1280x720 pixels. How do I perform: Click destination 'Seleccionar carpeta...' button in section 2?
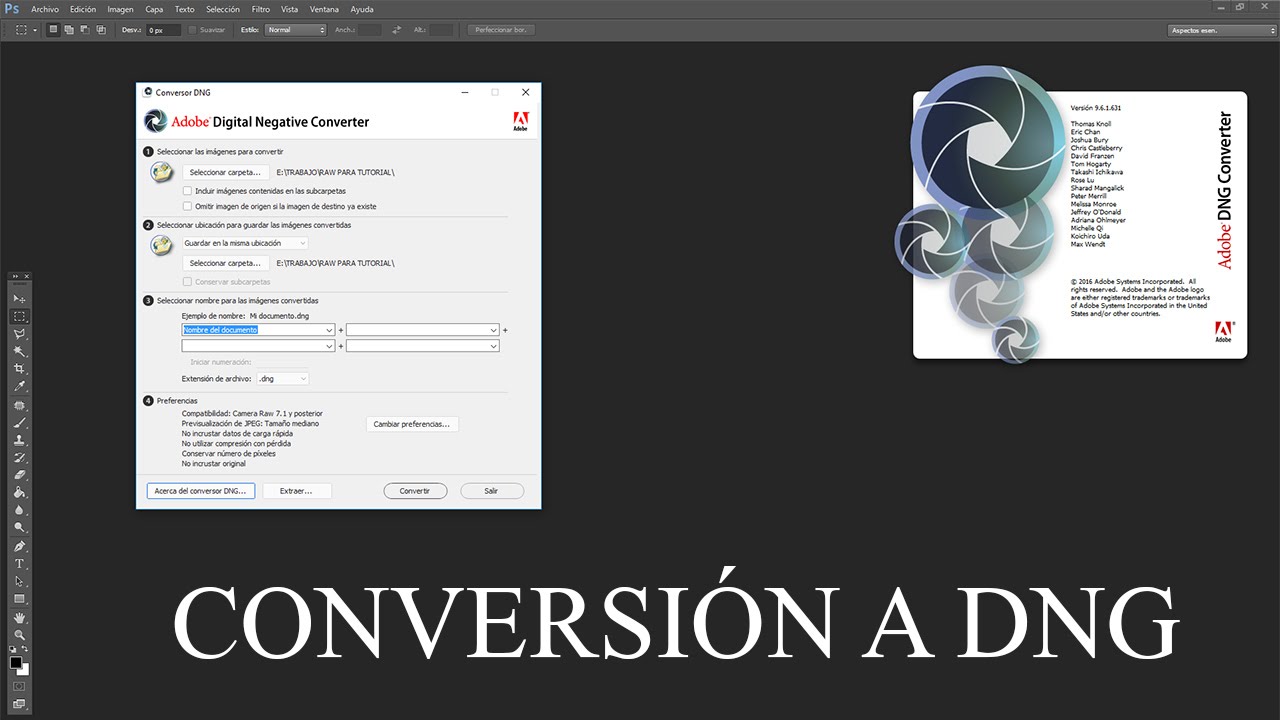(x=225, y=263)
